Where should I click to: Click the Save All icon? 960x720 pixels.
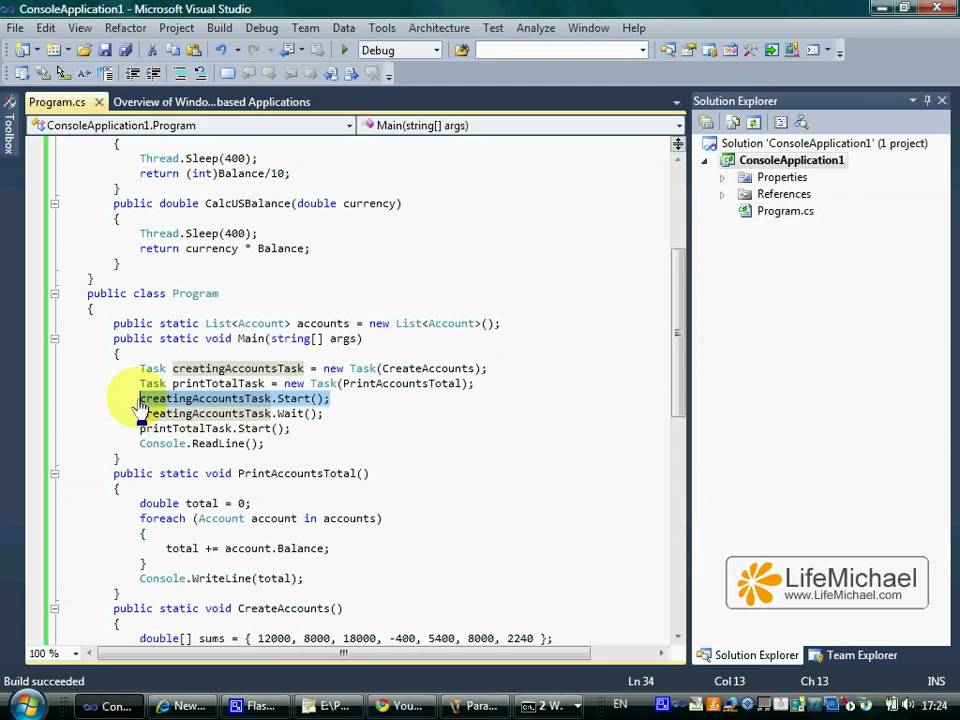(126, 50)
